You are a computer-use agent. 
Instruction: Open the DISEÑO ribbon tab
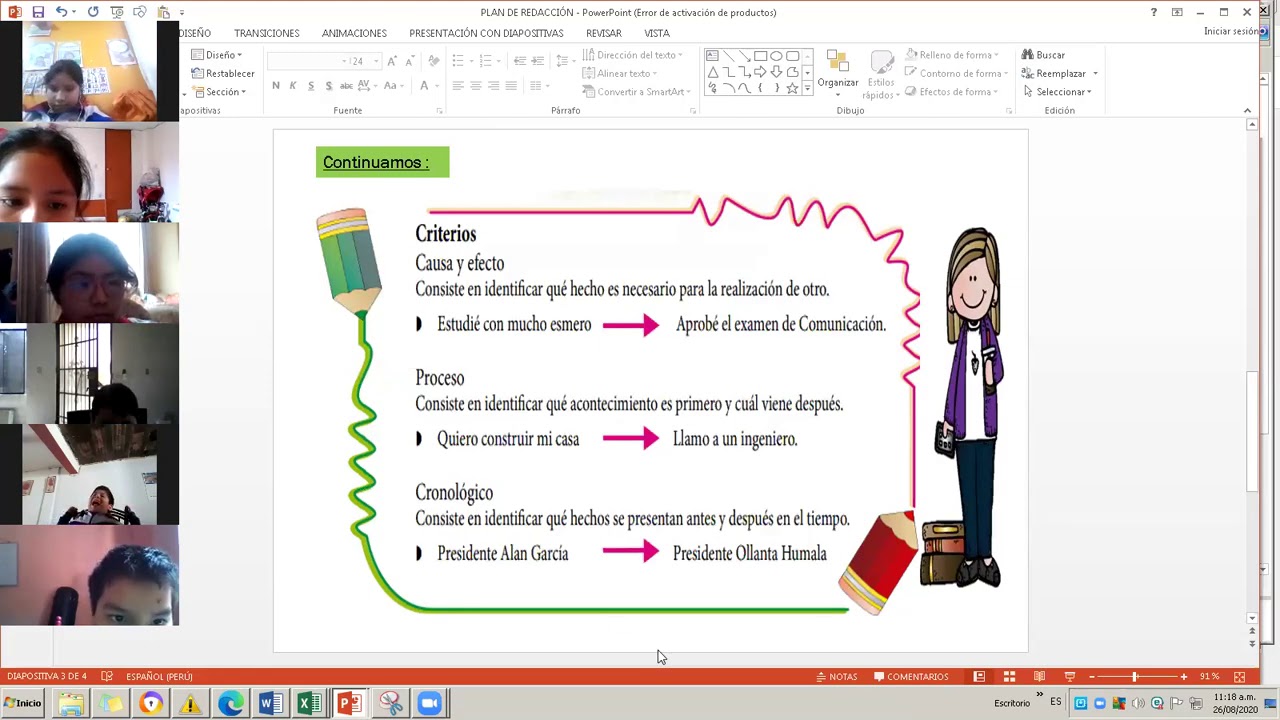(x=195, y=33)
